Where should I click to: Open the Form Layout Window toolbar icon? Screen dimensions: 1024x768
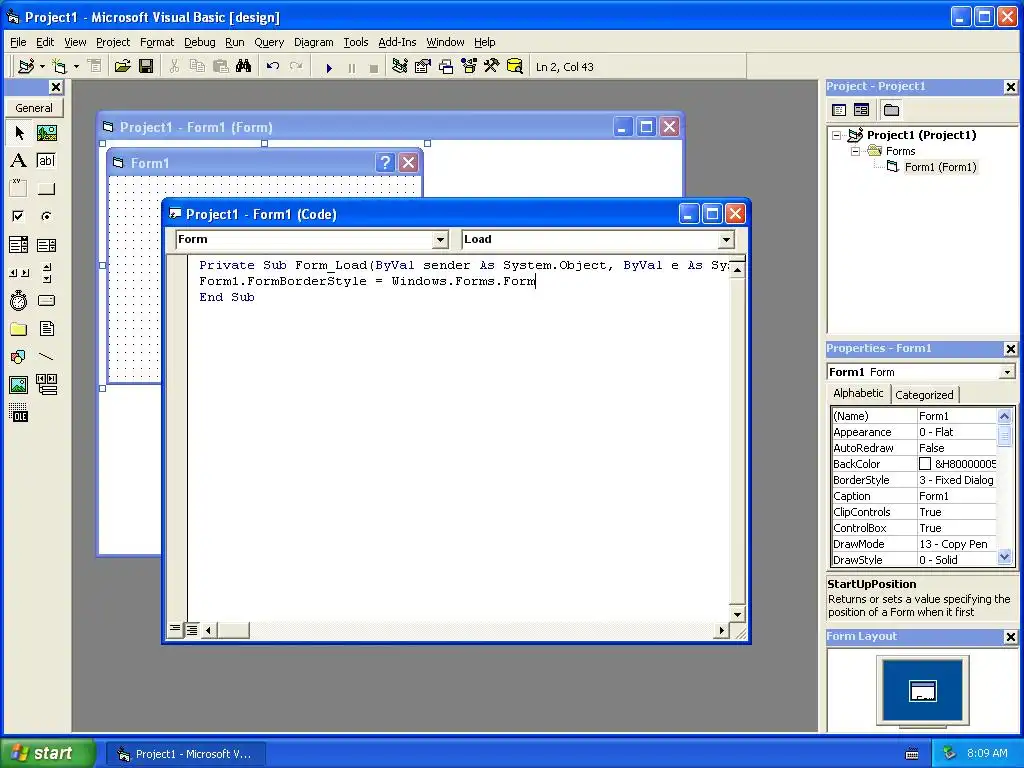(x=446, y=67)
